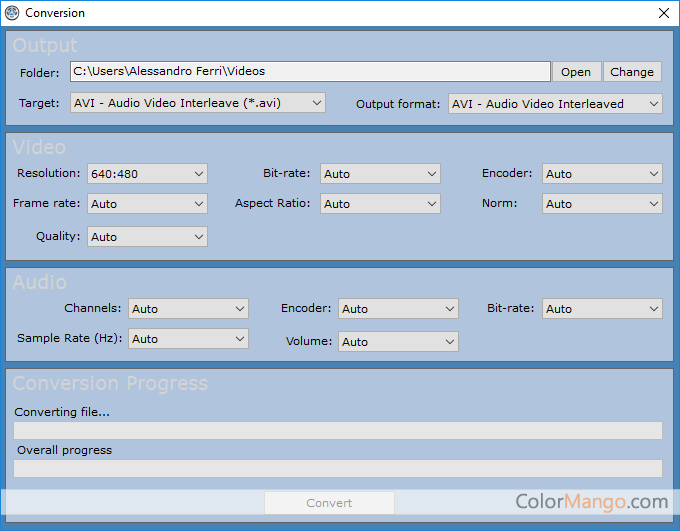
Task: Expand the video Resolution dropdown
Action: 147,174
